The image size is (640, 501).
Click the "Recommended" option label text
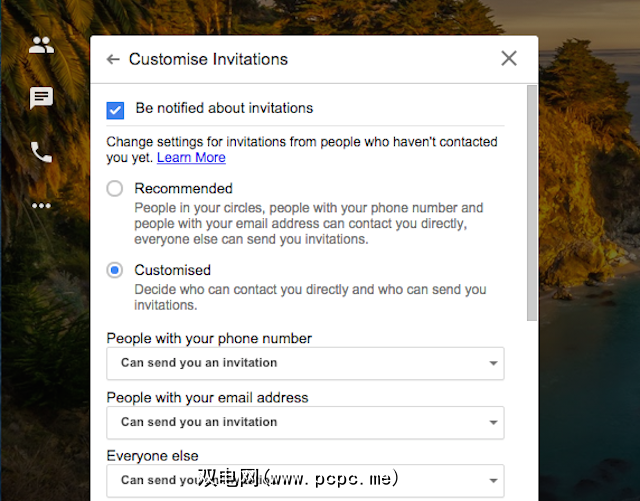(x=183, y=188)
